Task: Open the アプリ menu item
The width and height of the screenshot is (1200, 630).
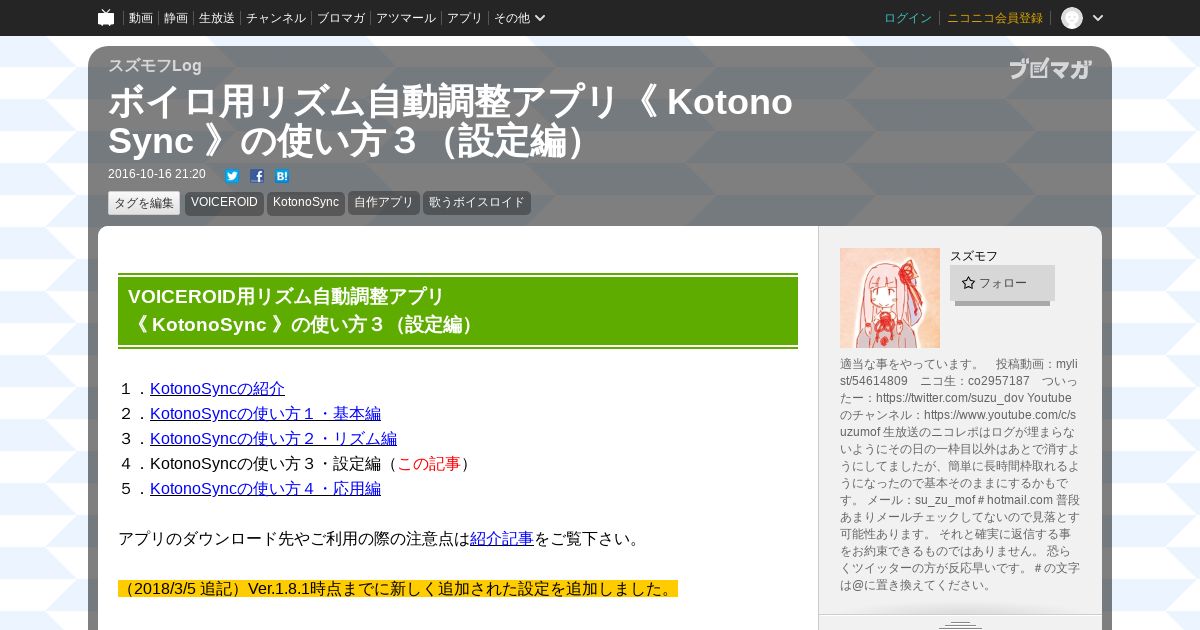Action: 465,18
